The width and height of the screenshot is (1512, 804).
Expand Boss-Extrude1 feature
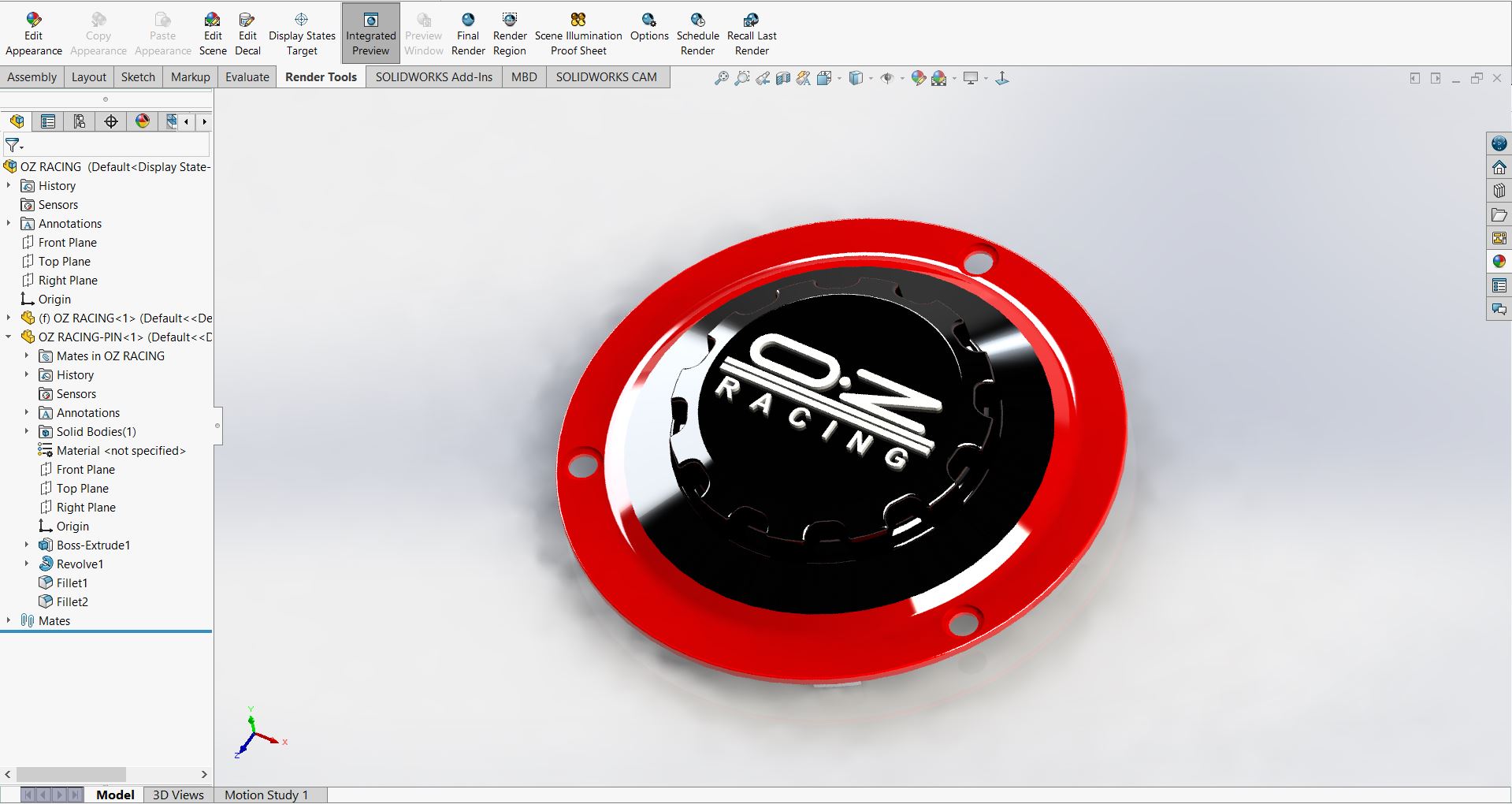click(x=27, y=545)
